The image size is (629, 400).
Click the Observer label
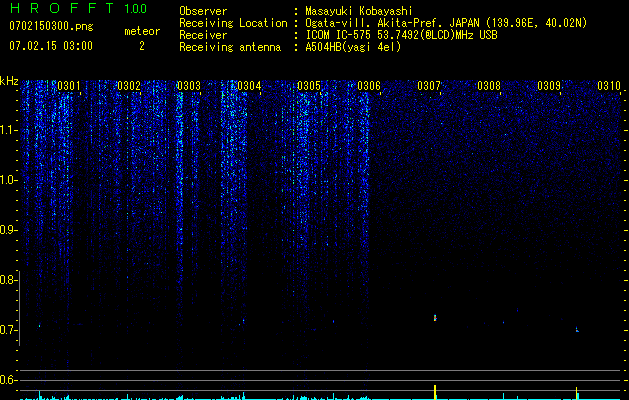(x=203, y=11)
